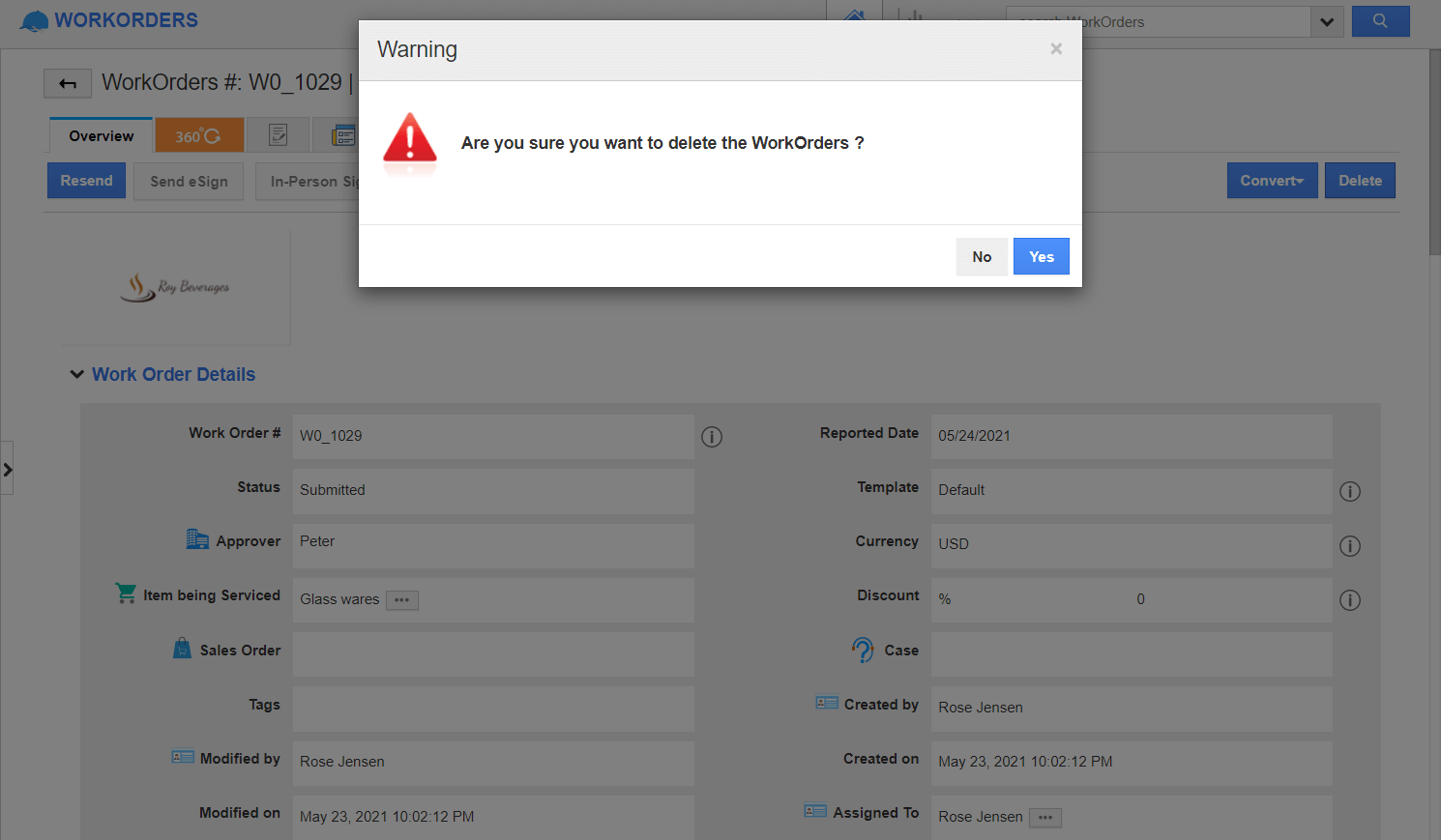Image resolution: width=1441 pixels, height=840 pixels.
Task: Open the Overview tab
Action: click(x=100, y=135)
